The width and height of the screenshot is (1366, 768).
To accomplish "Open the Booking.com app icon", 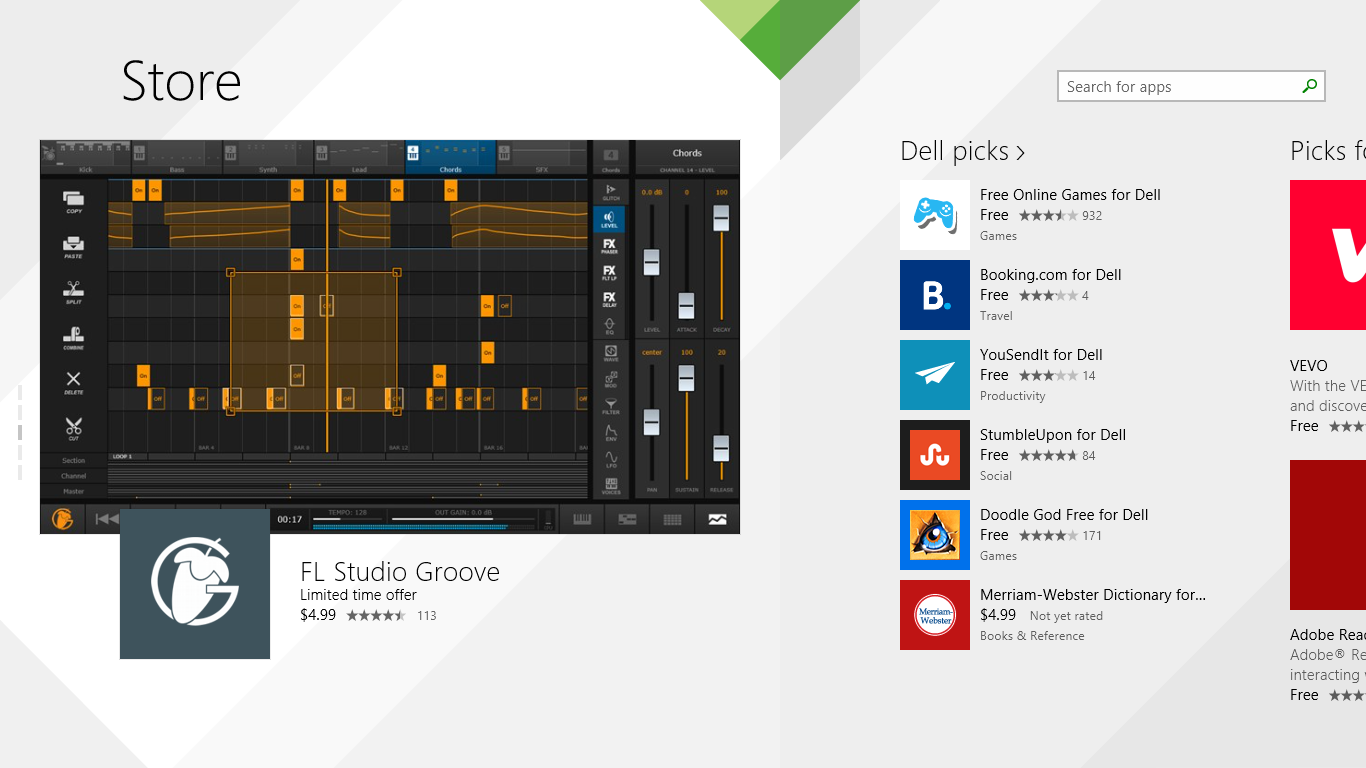I will [935, 295].
